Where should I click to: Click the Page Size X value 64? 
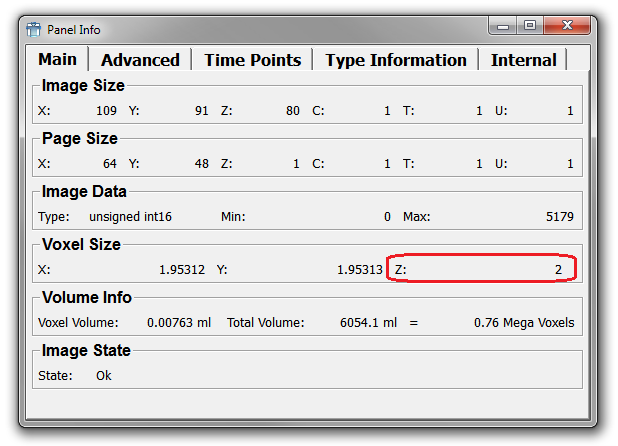(110, 163)
